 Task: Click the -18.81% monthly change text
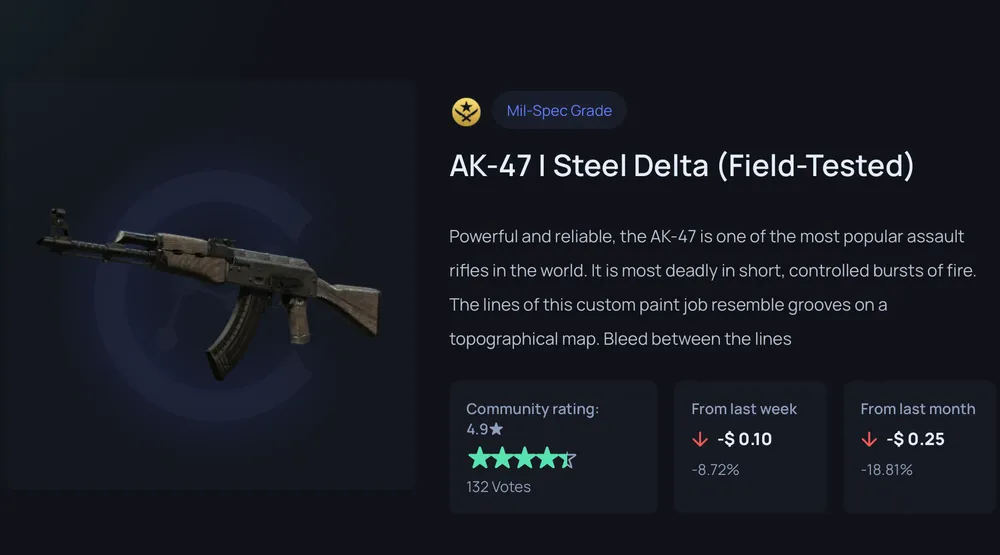click(x=886, y=470)
